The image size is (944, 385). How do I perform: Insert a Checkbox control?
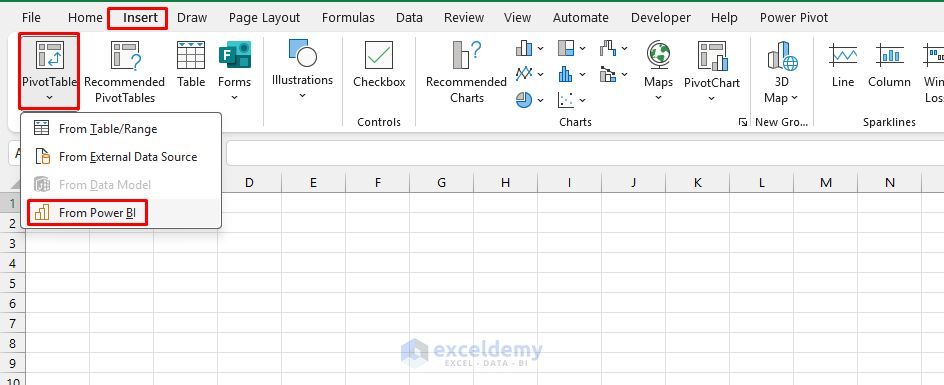[x=379, y=65]
